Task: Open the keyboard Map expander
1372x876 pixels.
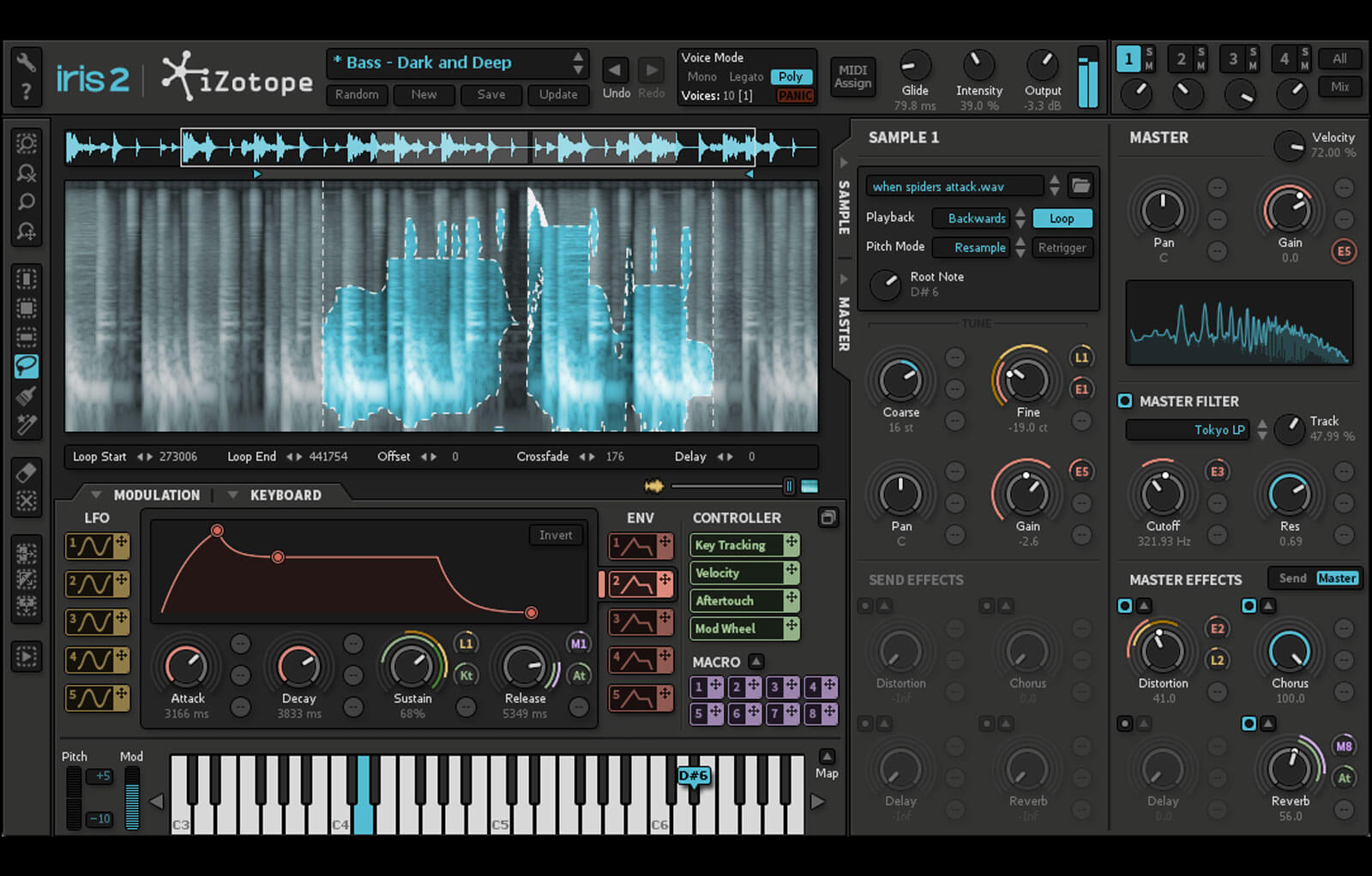Action: click(x=827, y=756)
